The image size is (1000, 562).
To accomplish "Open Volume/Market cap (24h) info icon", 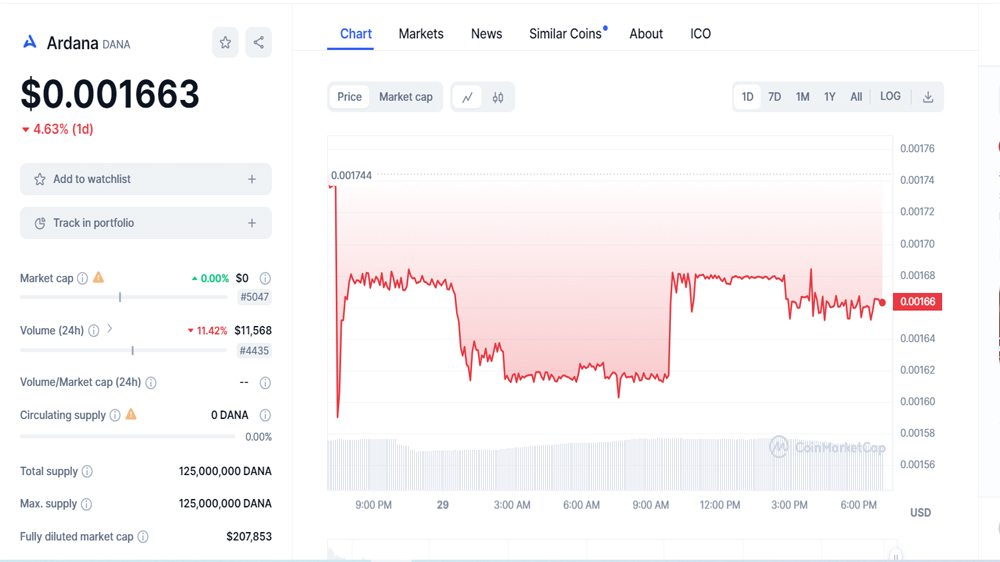I will point(151,383).
